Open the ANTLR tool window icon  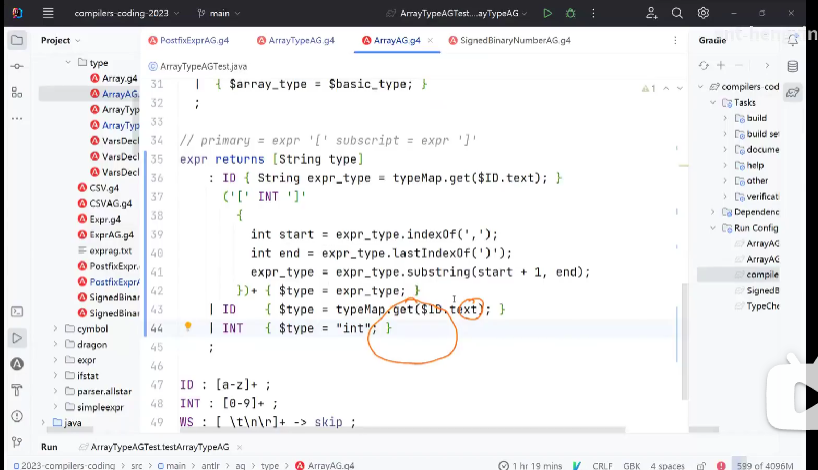(17, 364)
